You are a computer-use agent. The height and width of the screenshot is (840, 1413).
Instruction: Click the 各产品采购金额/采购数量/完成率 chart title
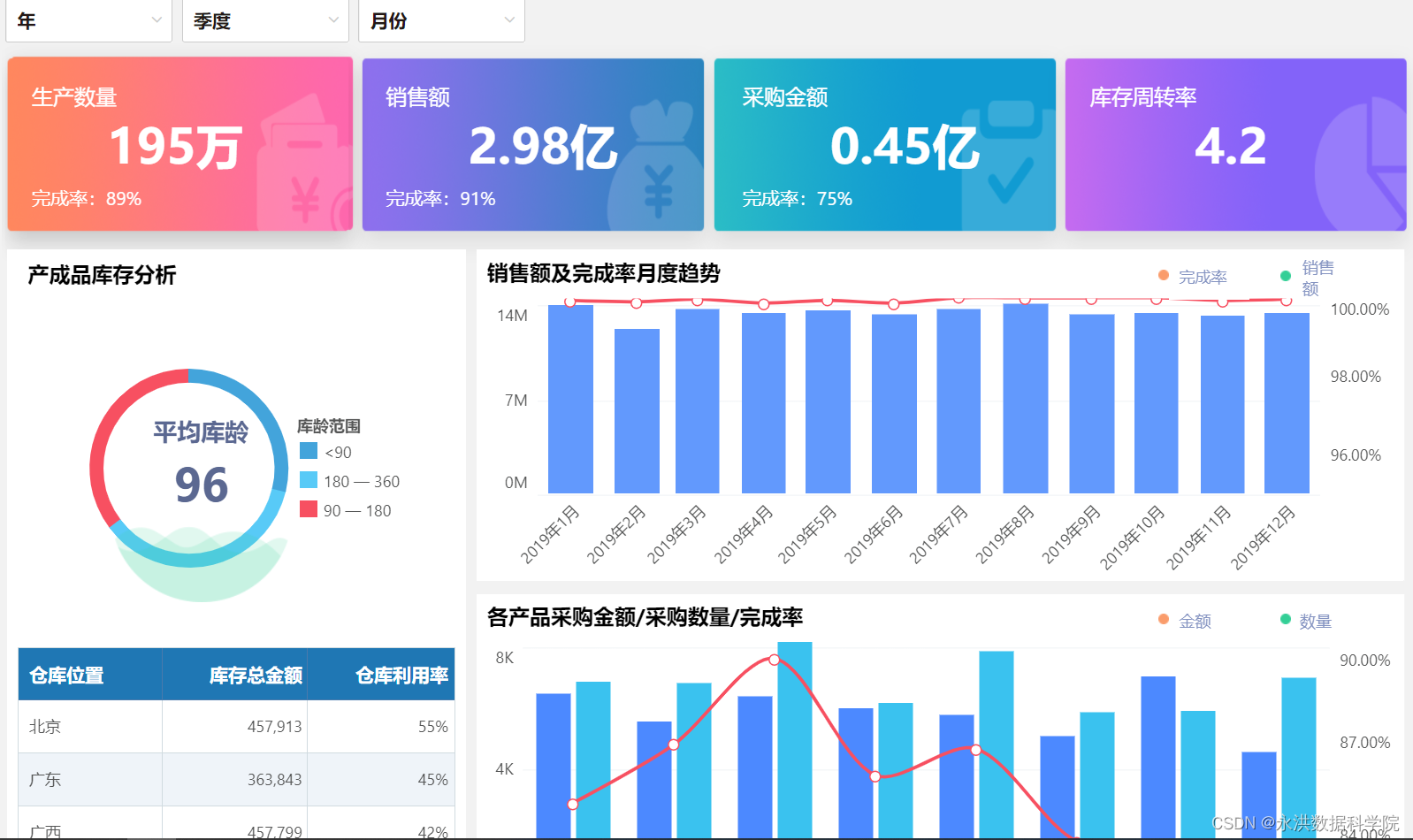pyautogui.click(x=645, y=617)
